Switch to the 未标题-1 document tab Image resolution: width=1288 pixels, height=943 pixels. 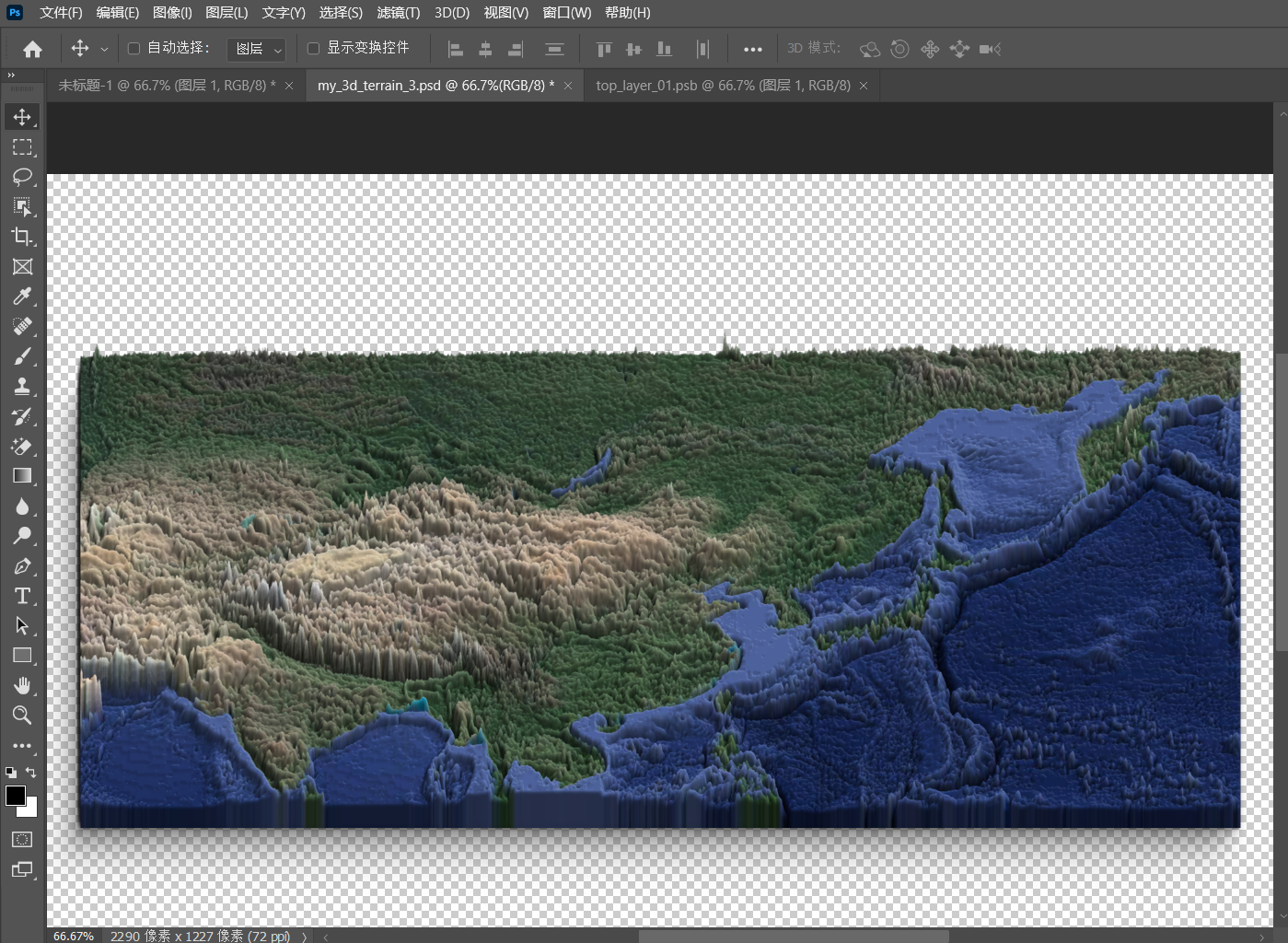point(167,86)
